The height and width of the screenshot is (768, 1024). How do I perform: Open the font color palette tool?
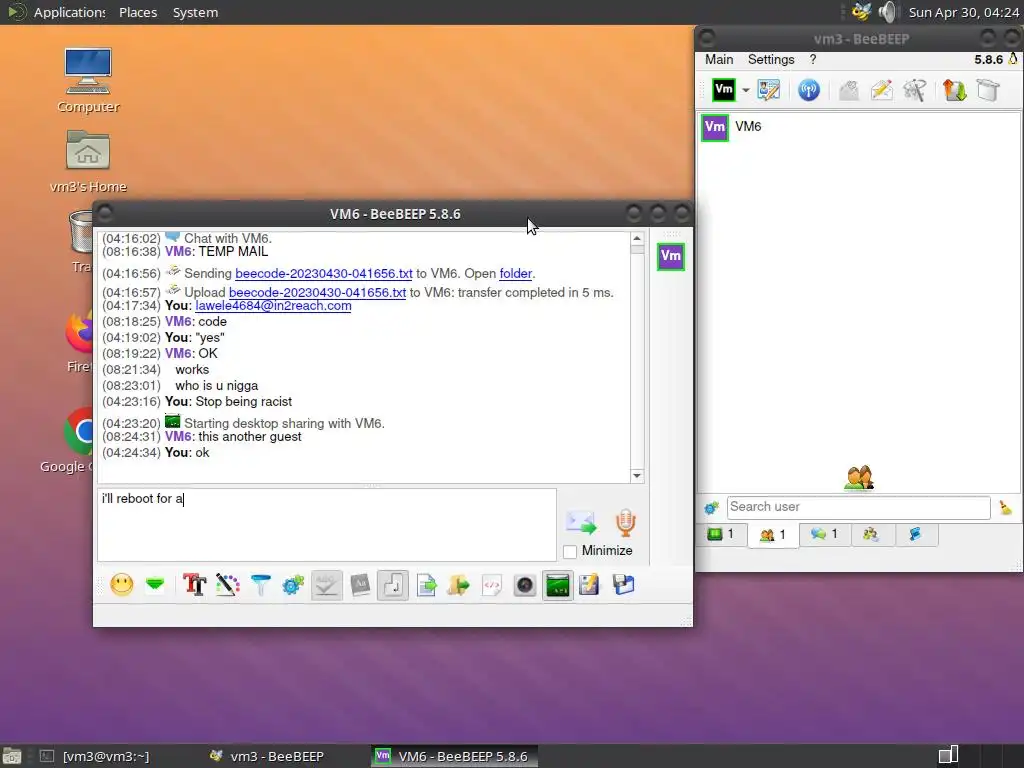[228, 584]
